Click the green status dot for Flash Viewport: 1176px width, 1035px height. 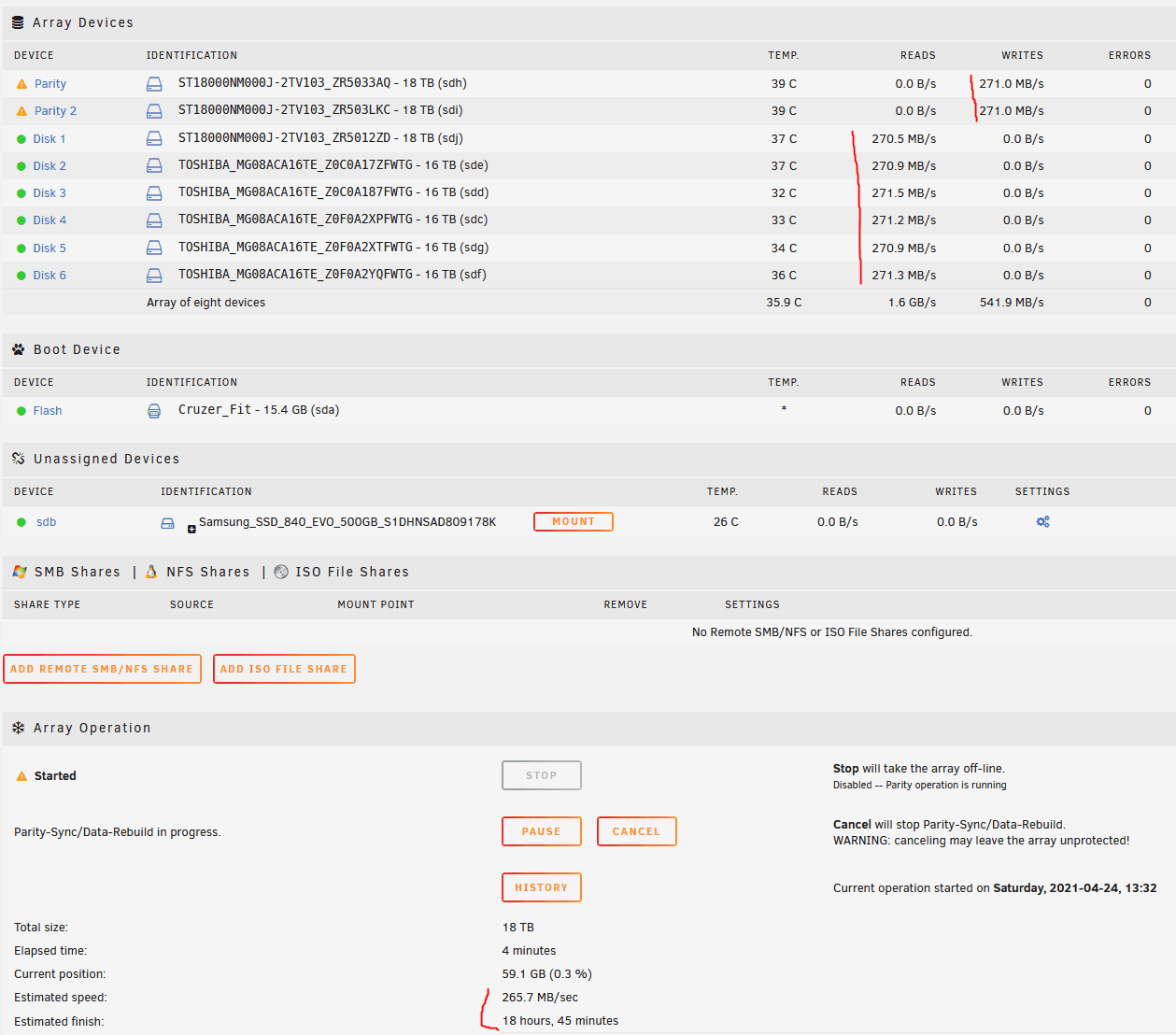coord(21,411)
